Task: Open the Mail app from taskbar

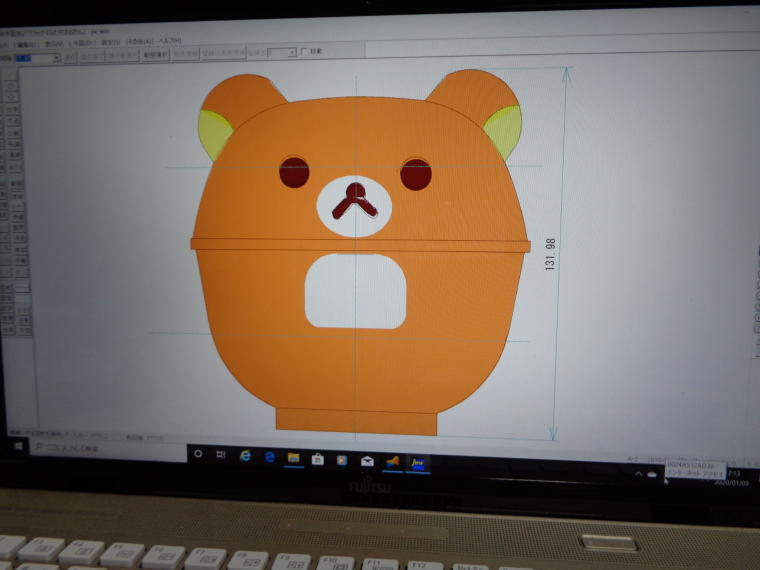Action: point(367,460)
